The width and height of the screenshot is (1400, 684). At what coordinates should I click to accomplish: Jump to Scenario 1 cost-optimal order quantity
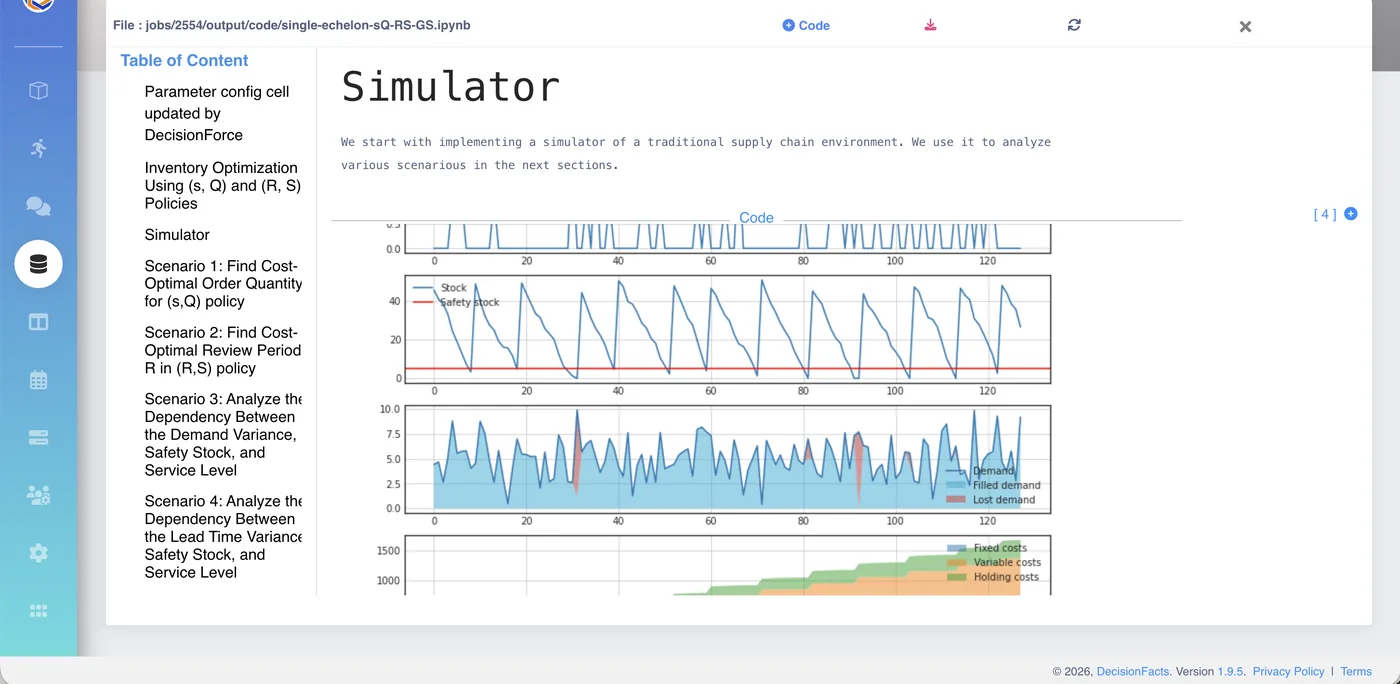pos(223,284)
